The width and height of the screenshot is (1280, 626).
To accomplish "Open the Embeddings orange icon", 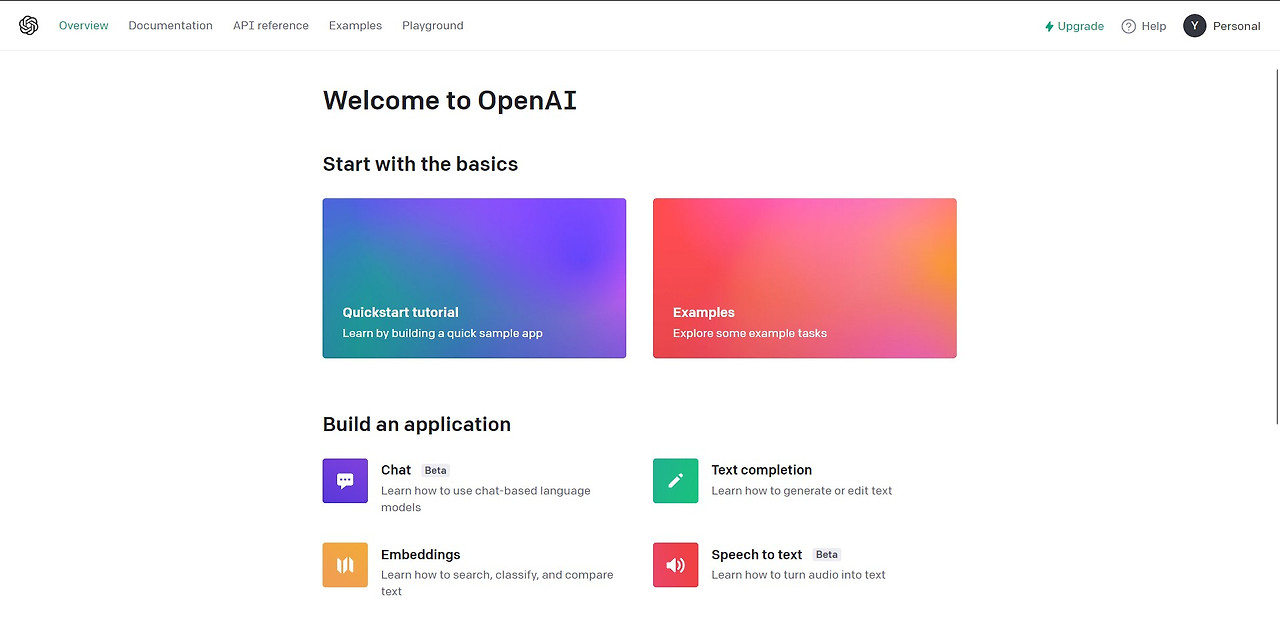I will [x=345, y=565].
